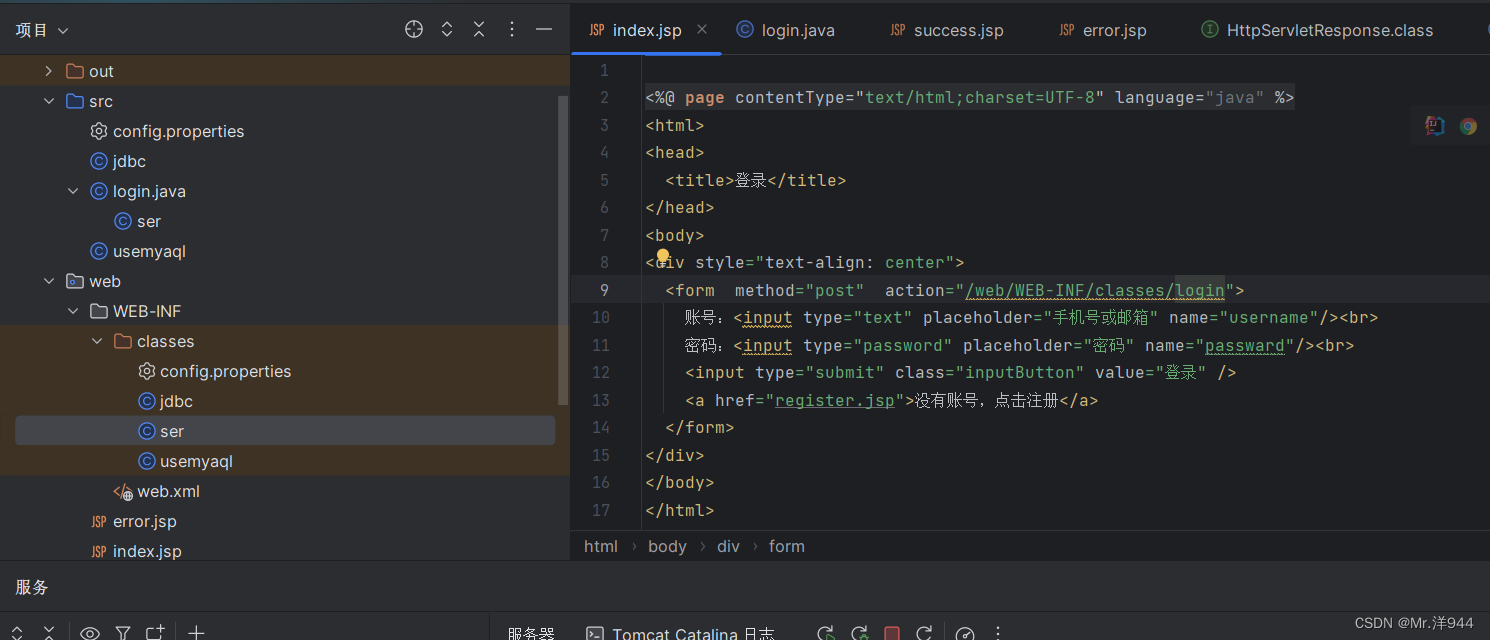1490x640 pixels.
Task: Click the filter icon in Services toolbar
Action: tap(122, 632)
